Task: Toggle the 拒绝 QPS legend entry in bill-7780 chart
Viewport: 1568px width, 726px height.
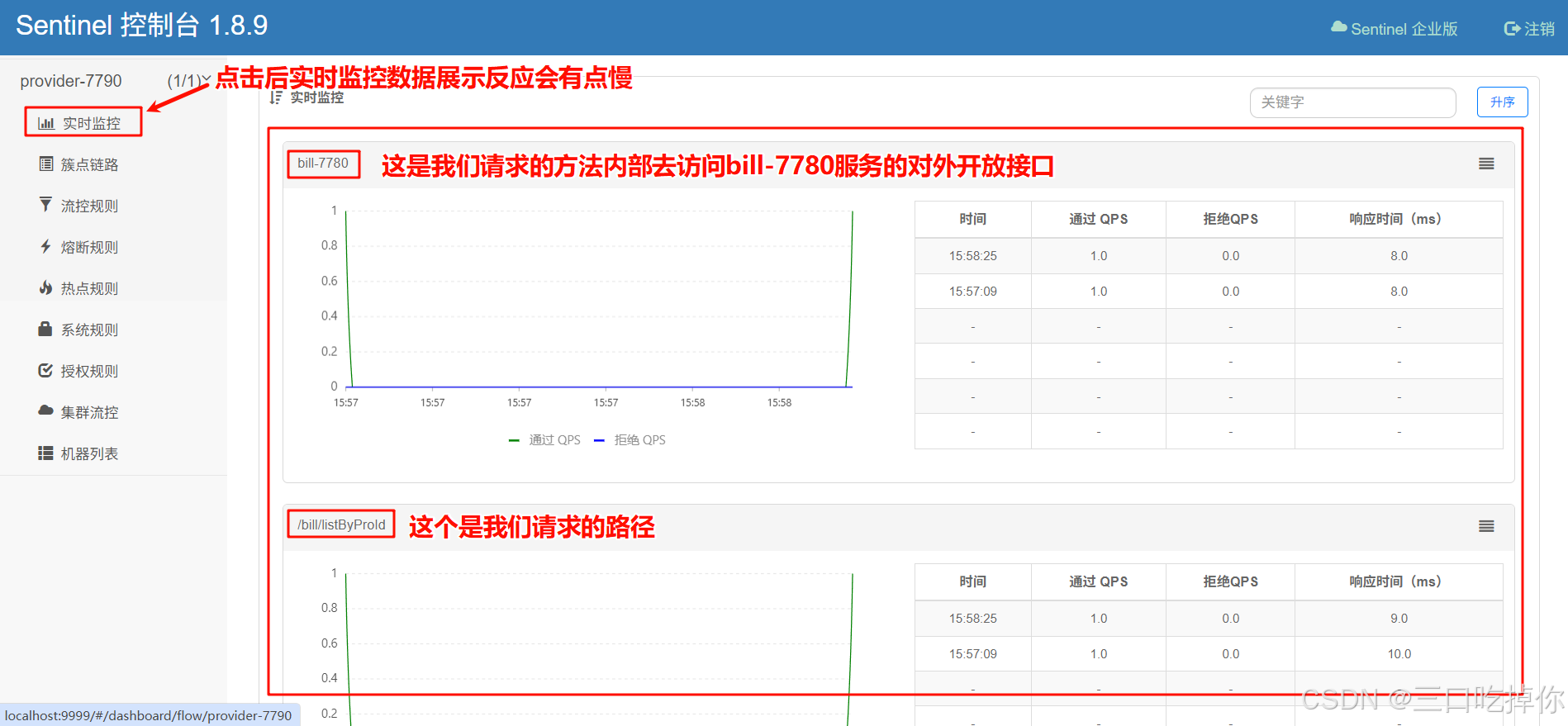Action: click(x=630, y=440)
